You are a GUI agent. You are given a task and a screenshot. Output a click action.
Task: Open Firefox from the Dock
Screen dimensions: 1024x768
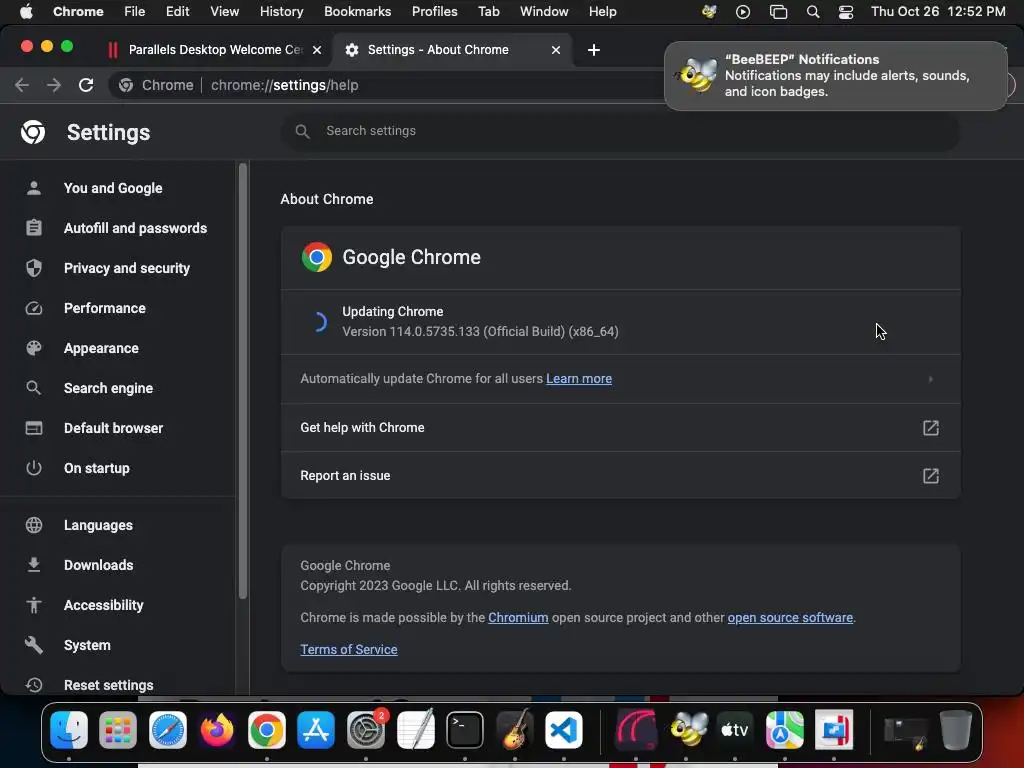[x=217, y=729]
